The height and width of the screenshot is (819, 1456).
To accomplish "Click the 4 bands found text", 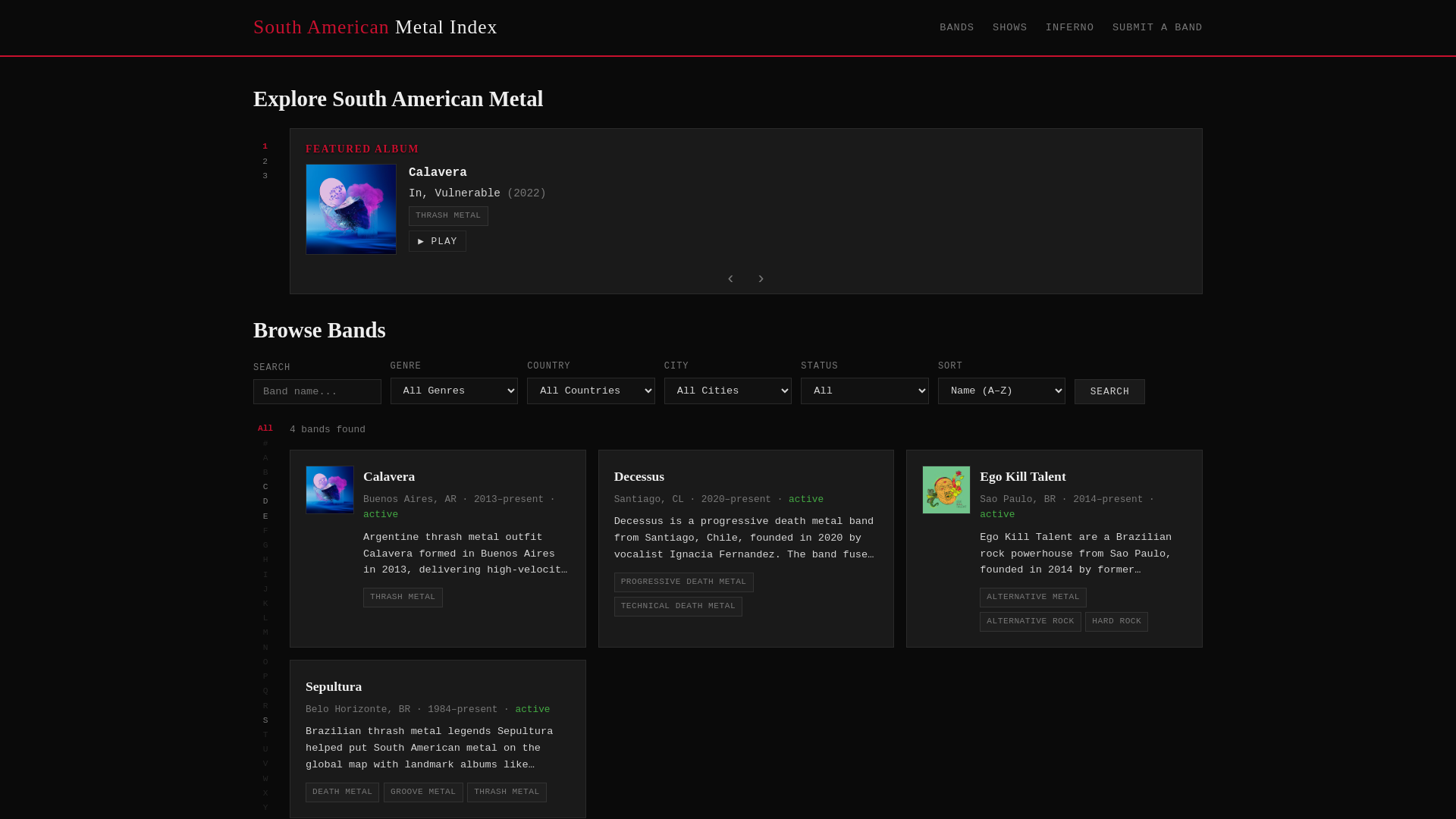I will click(328, 430).
